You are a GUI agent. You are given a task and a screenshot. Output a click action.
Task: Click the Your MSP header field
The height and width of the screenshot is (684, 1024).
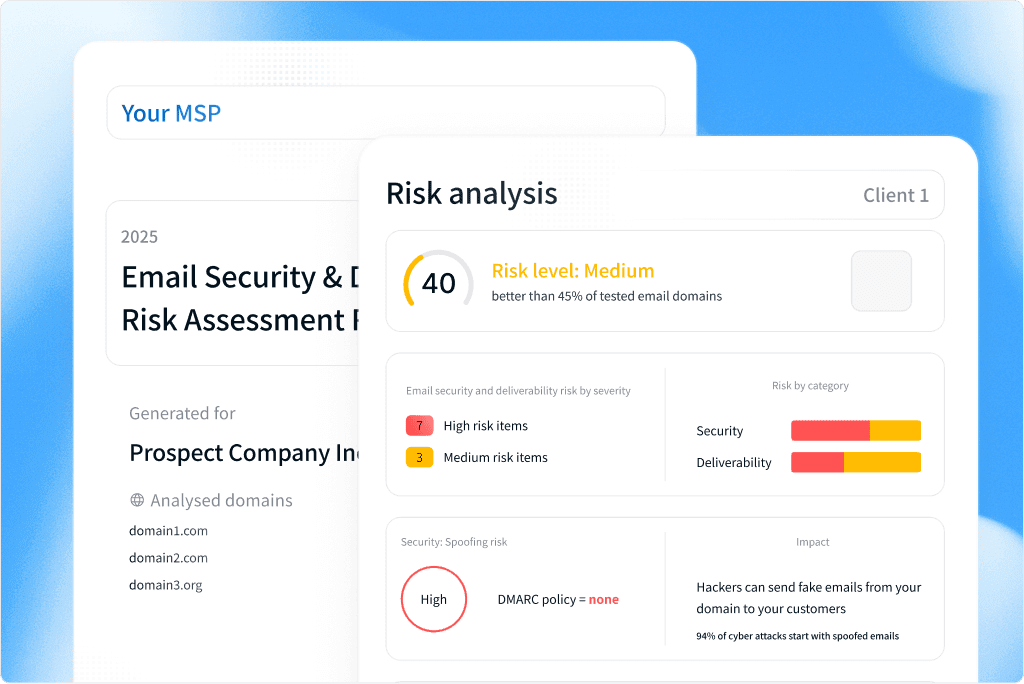[x=386, y=112]
